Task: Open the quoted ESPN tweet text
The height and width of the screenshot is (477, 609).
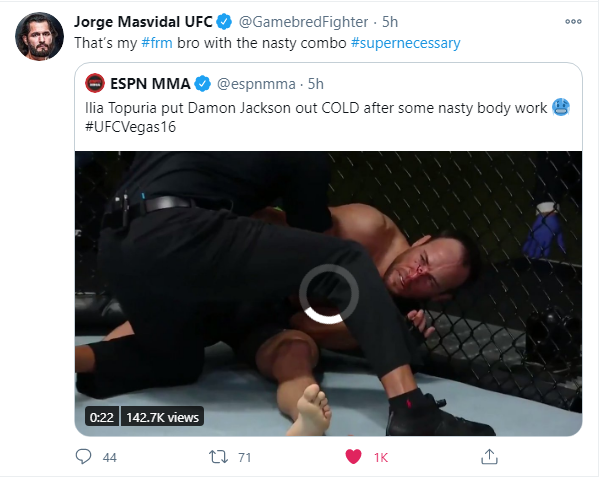Action: point(327,117)
